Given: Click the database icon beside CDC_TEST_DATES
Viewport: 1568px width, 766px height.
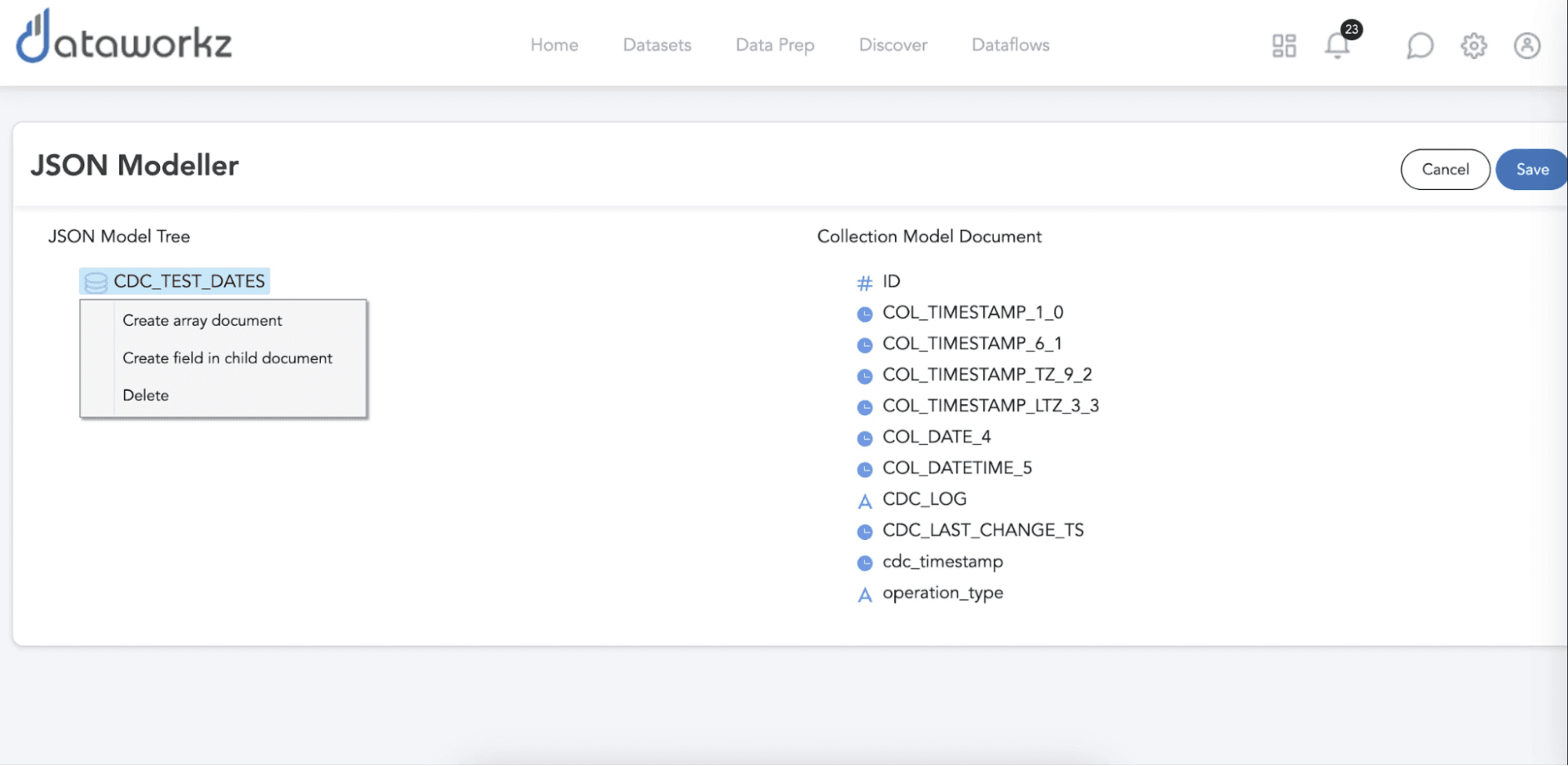Looking at the screenshot, I should (x=96, y=282).
